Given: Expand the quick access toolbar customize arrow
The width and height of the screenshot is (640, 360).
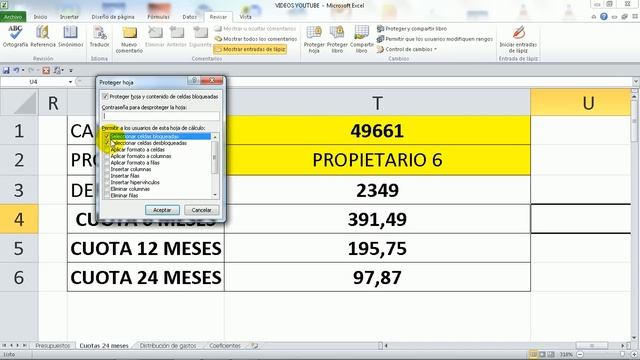Looking at the screenshot, I should (71, 71).
